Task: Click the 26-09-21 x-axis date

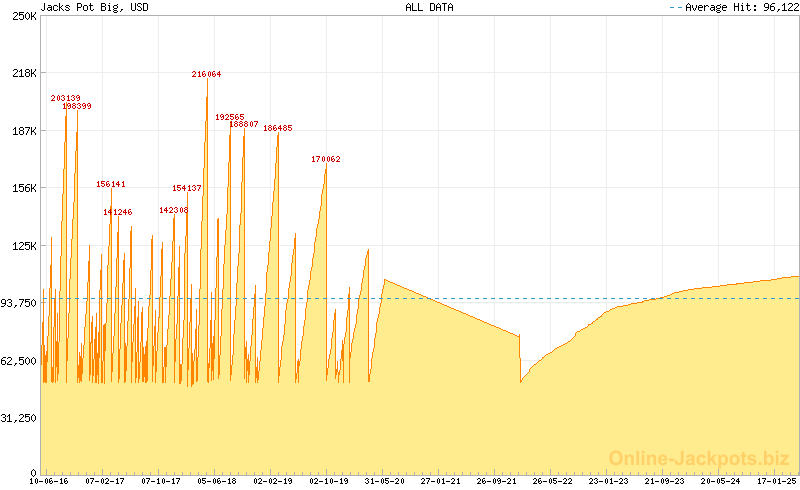Action: pos(495,481)
